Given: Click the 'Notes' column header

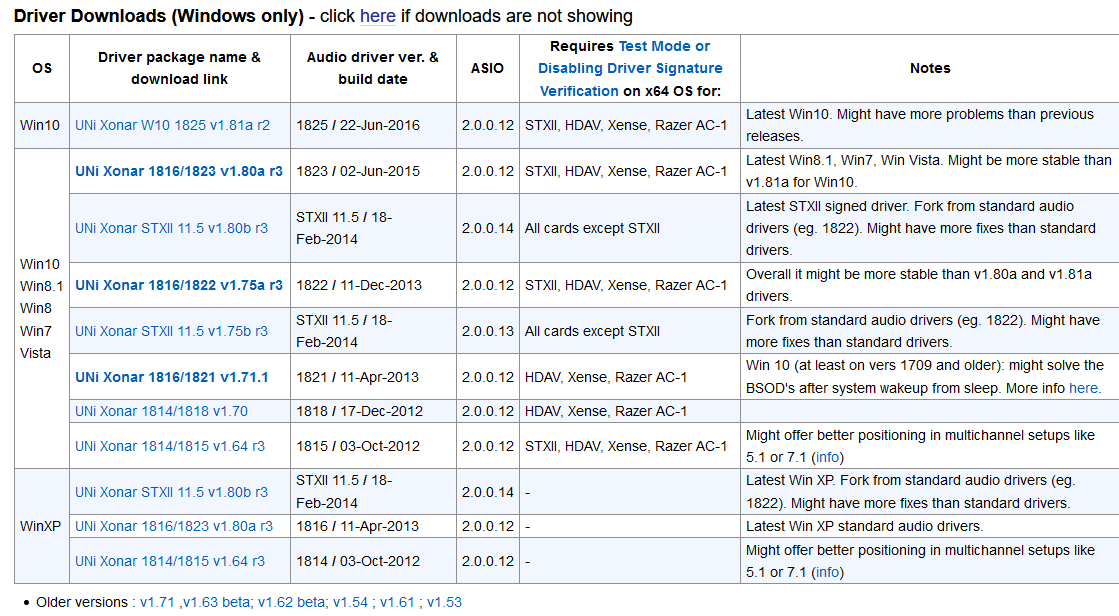Looking at the screenshot, I should 930,69.
